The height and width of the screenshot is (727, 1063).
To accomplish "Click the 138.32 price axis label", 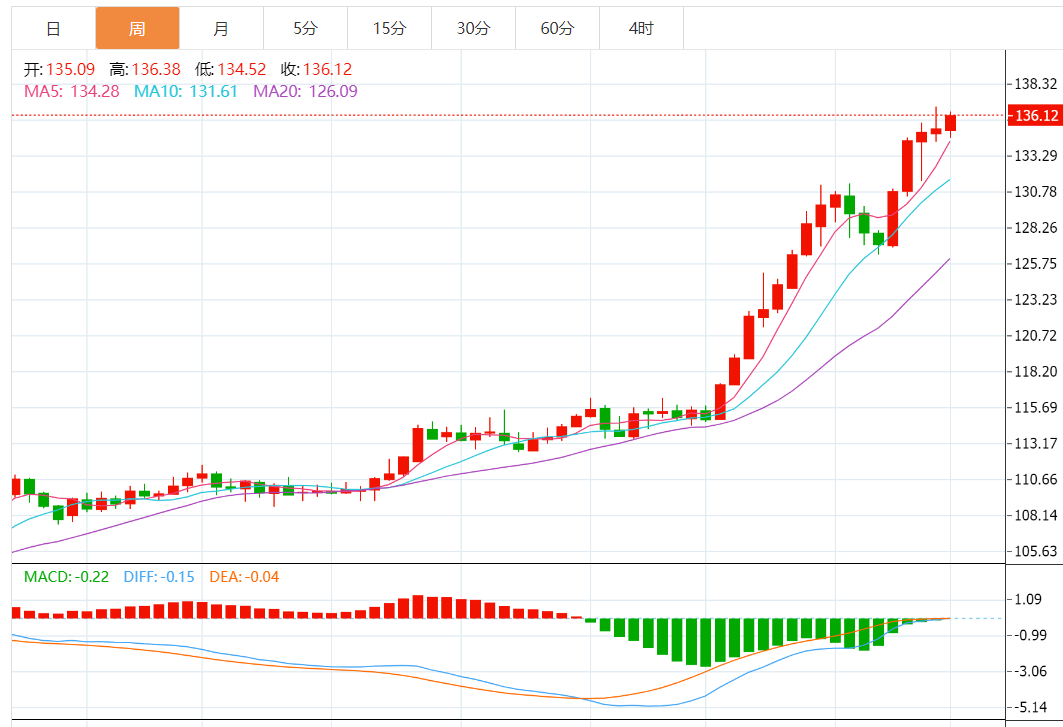I will coord(1035,84).
